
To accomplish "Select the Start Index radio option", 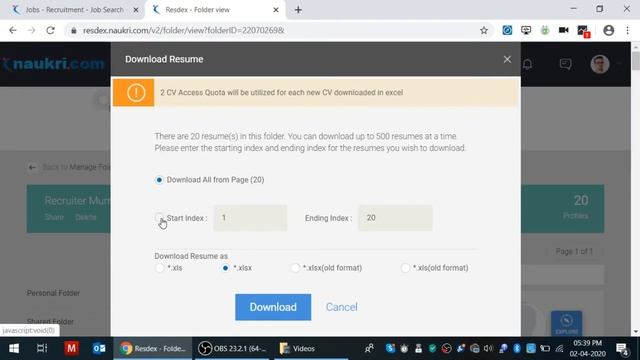I will pos(159,217).
